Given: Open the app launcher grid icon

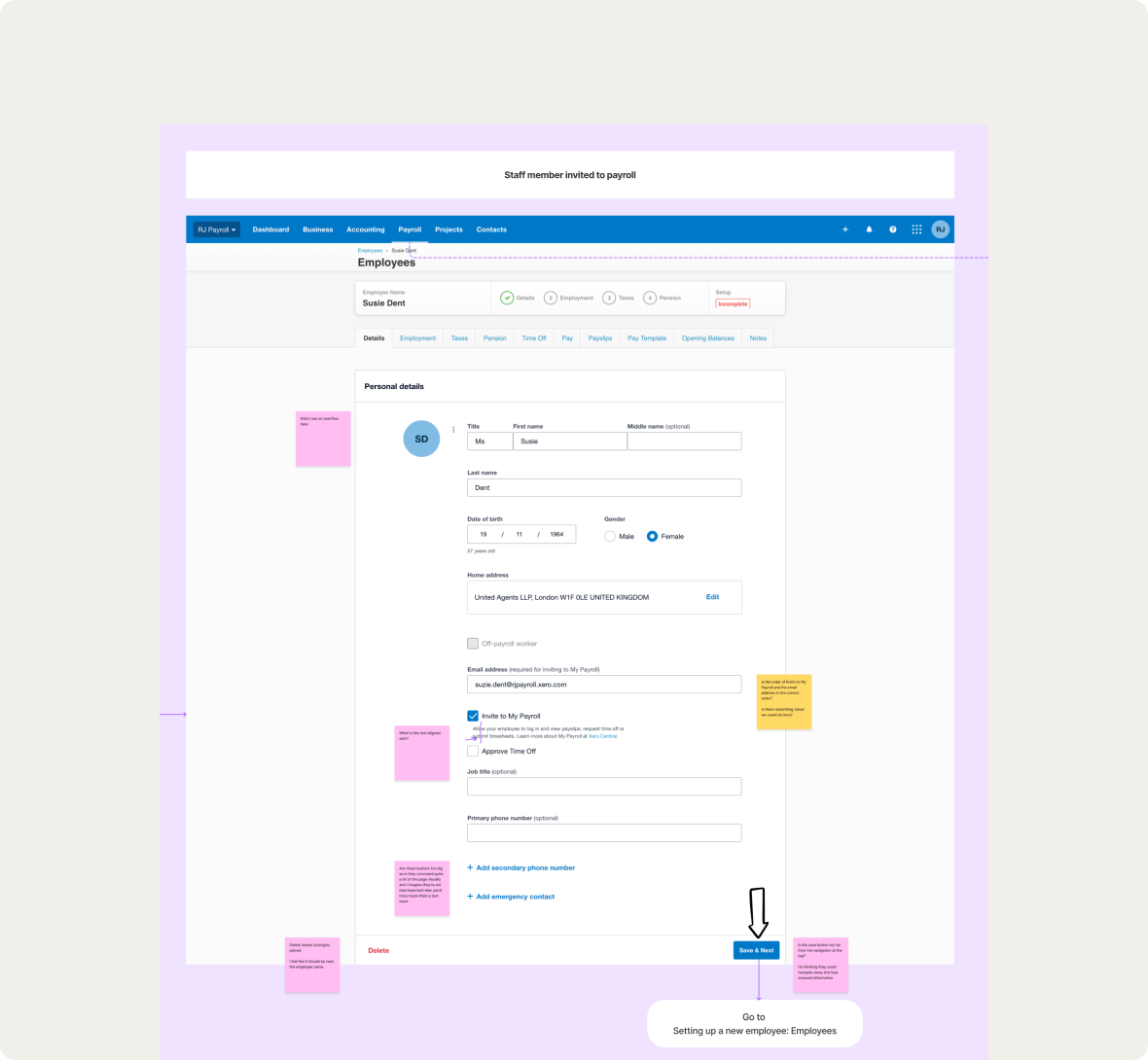Looking at the screenshot, I should pyautogui.click(x=916, y=230).
